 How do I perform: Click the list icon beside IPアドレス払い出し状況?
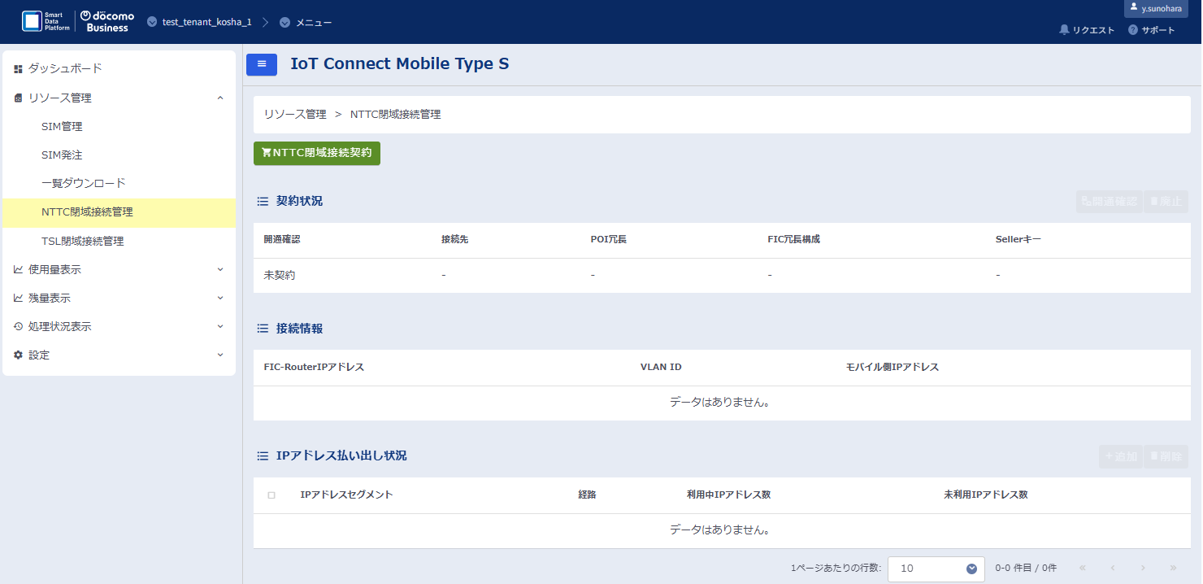263,456
